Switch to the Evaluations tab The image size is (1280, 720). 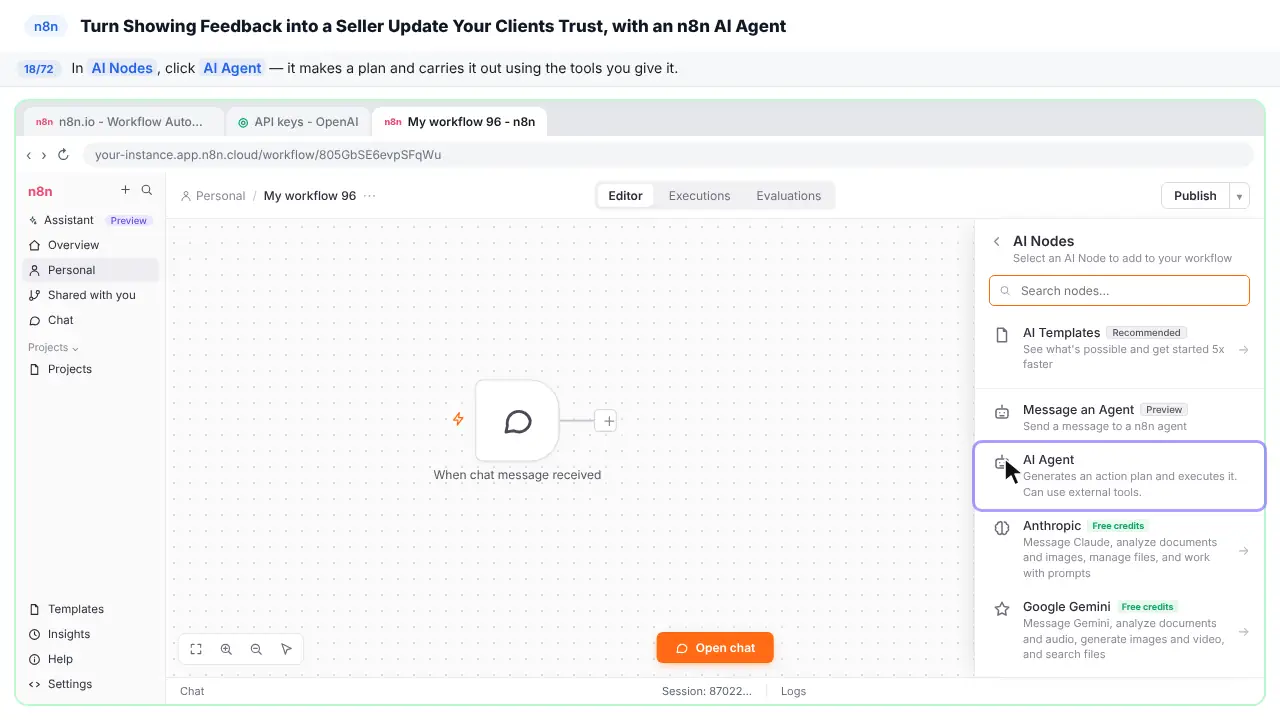788,196
